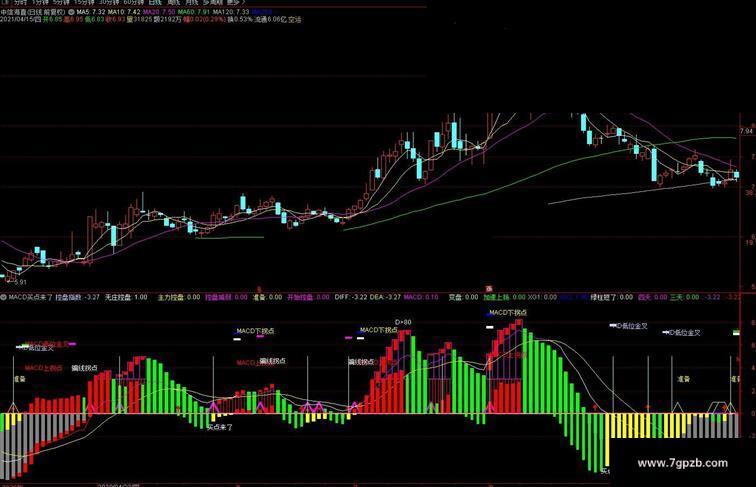Screen dimensions: 756x487
Task: Click the 换0.53% turnover rate value
Action: [240, 20]
